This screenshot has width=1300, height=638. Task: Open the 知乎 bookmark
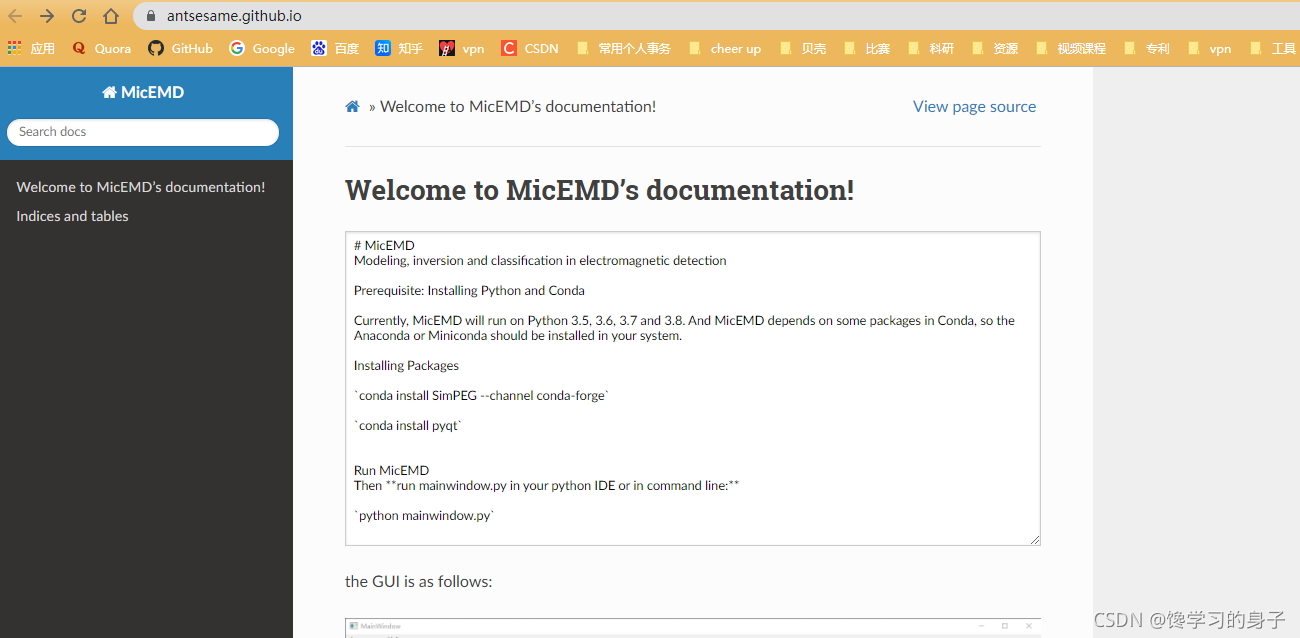tap(399, 48)
